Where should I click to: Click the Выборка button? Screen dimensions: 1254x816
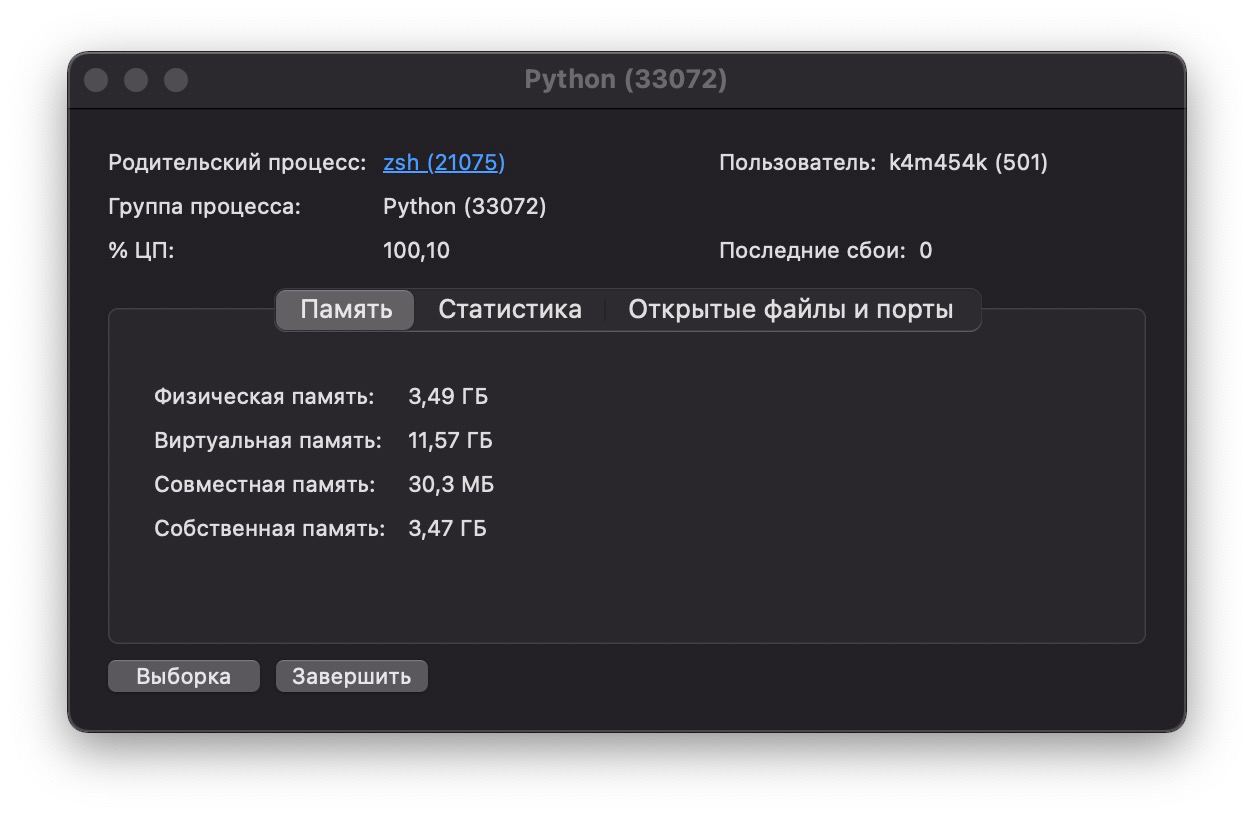point(184,676)
